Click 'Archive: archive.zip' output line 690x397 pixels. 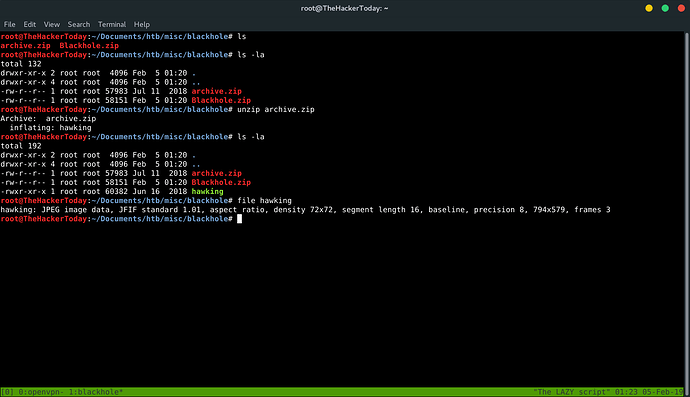tap(48, 118)
